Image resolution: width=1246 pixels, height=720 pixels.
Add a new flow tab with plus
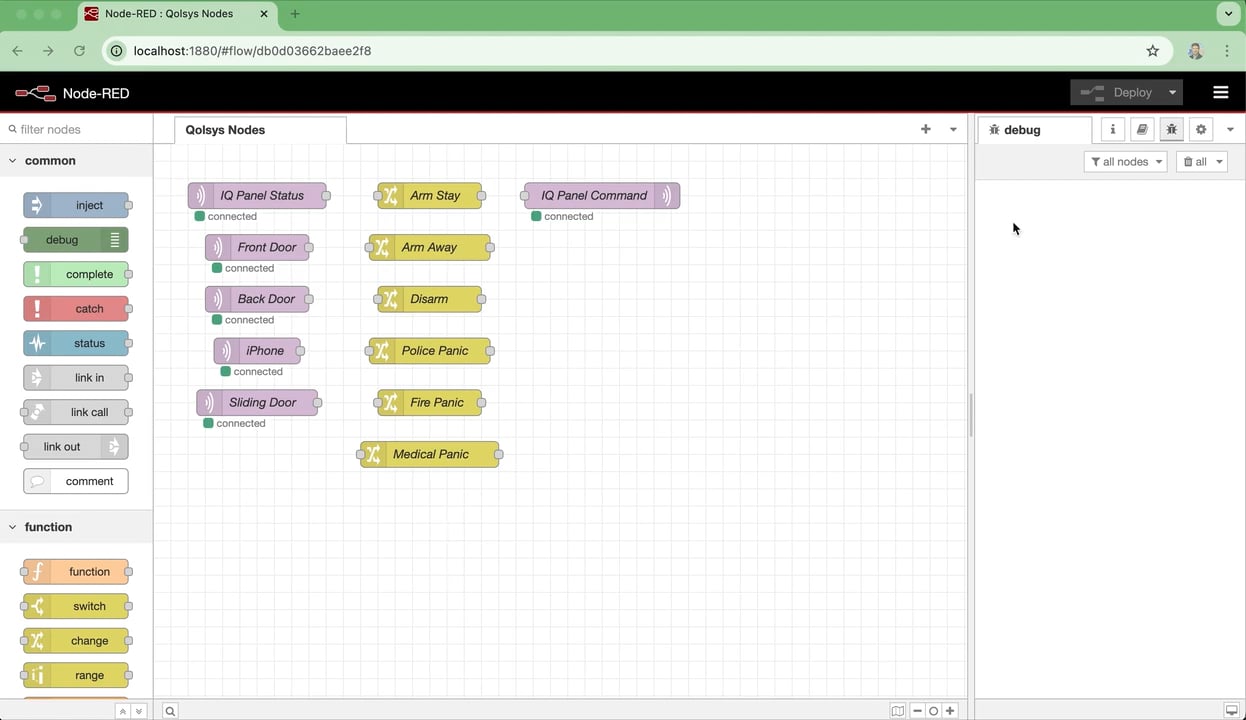(x=926, y=129)
